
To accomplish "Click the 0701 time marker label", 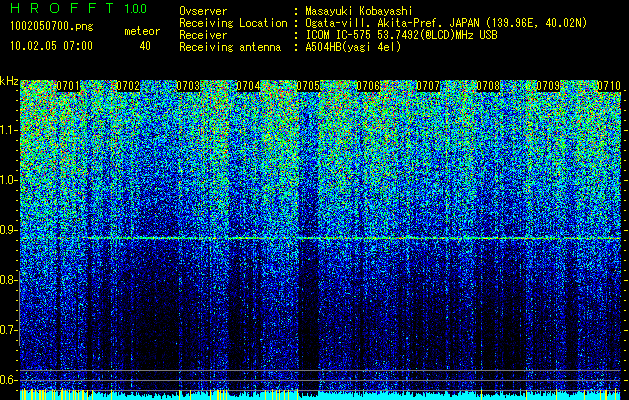I will pyautogui.click(x=68, y=86).
